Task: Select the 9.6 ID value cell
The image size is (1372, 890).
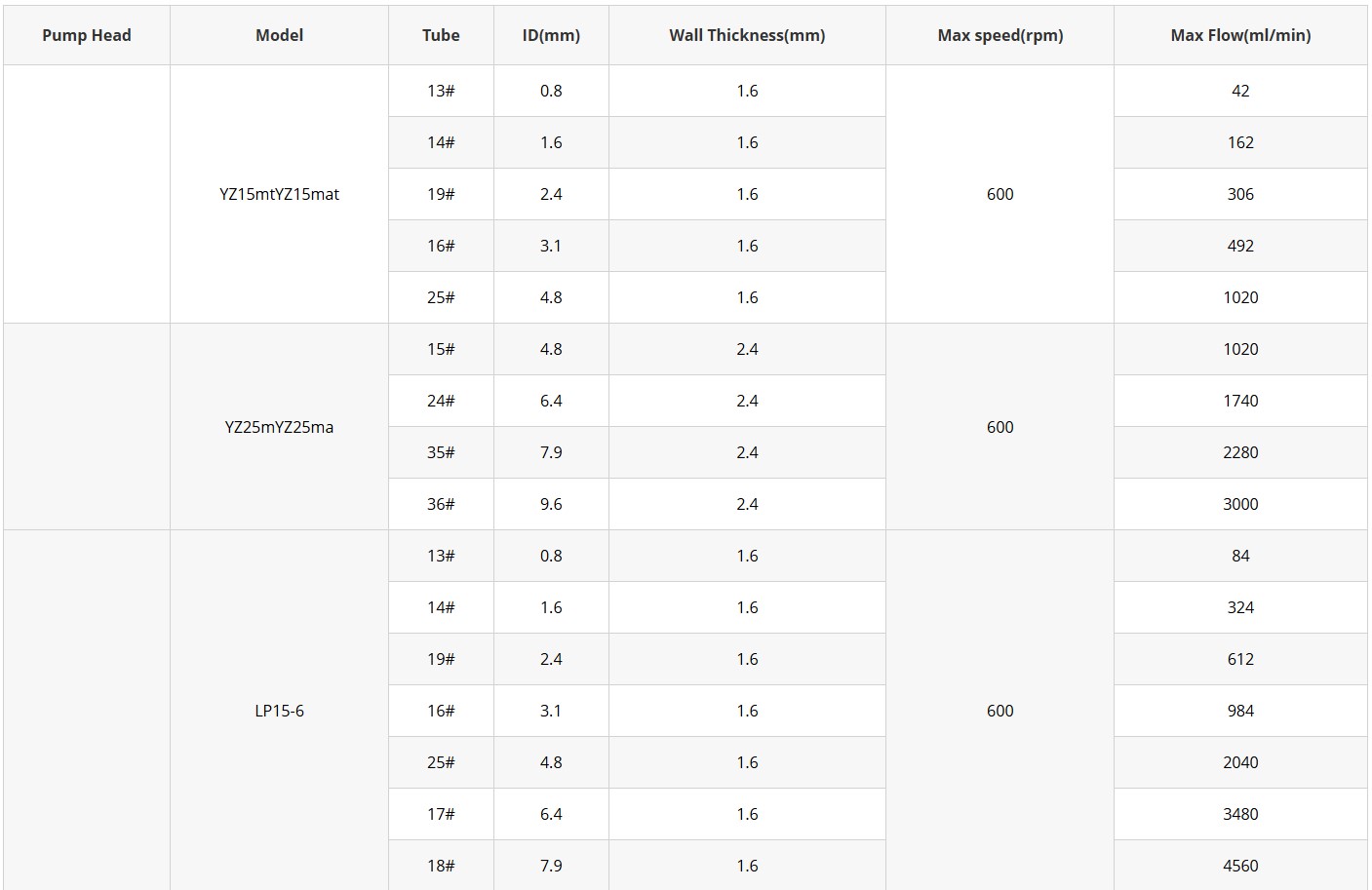Action: (551, 504)
